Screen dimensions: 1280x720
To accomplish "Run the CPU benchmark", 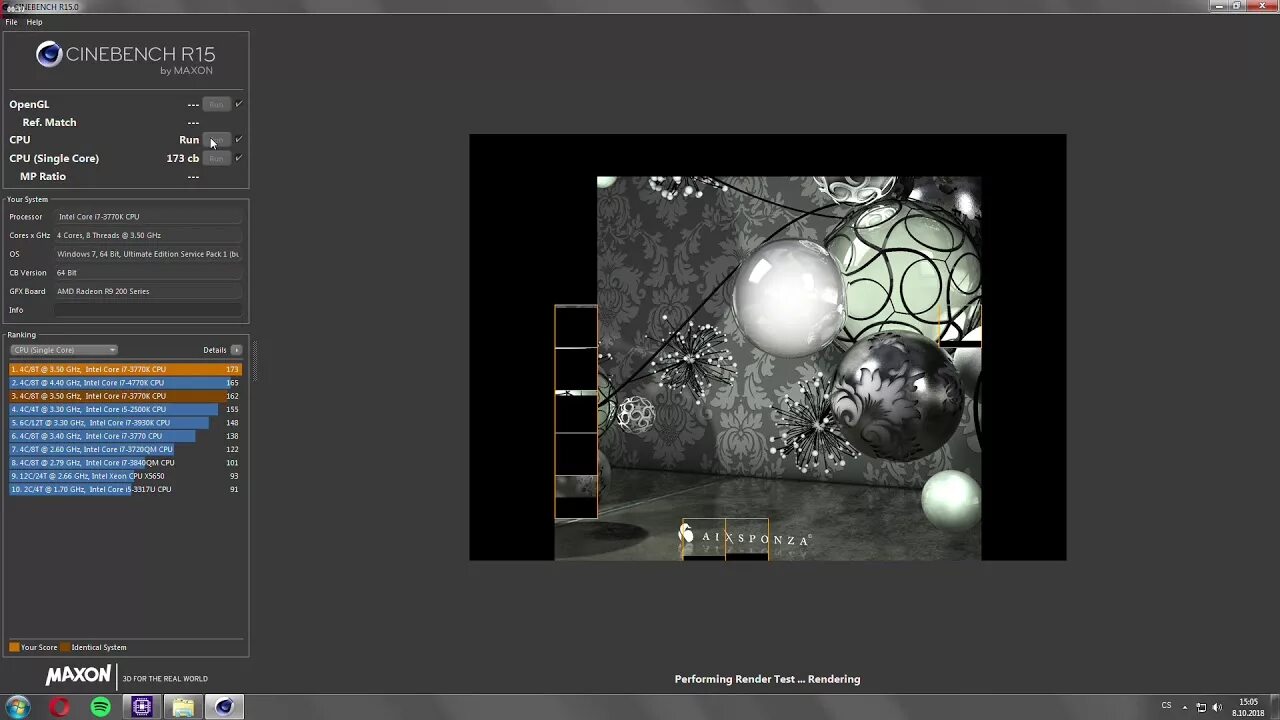I will click(x=216, y=140).
